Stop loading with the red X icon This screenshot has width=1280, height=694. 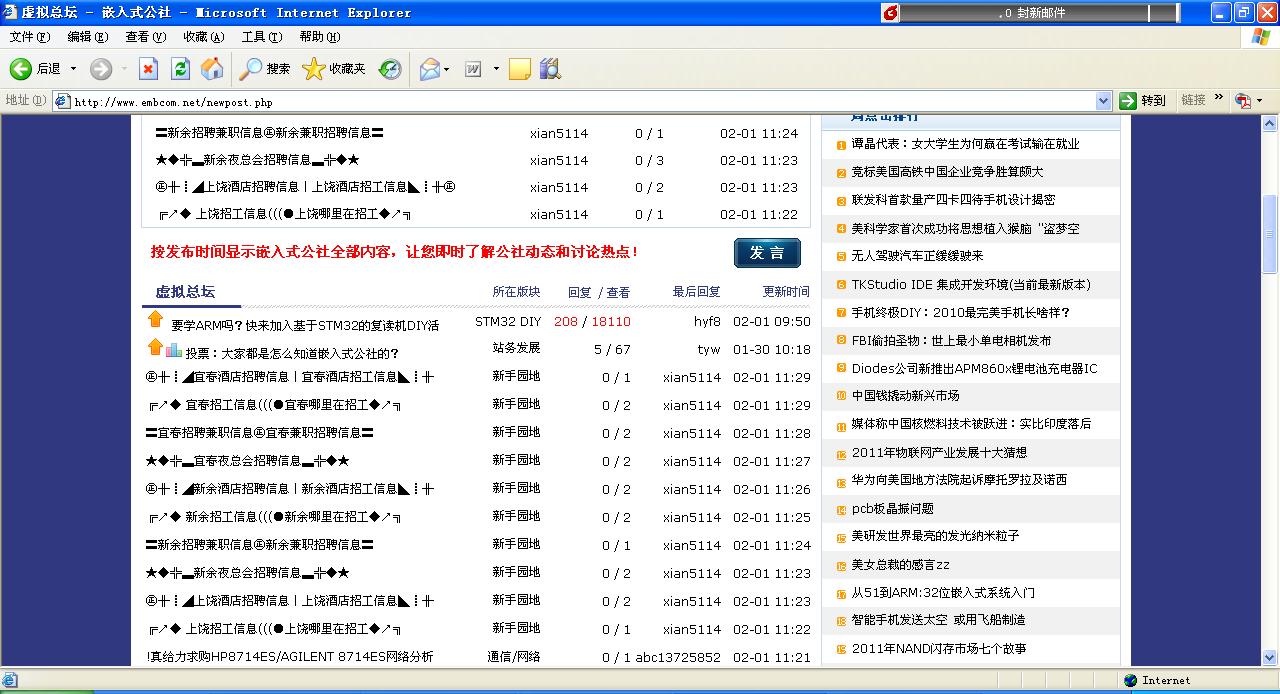click(x=148, y=69)
